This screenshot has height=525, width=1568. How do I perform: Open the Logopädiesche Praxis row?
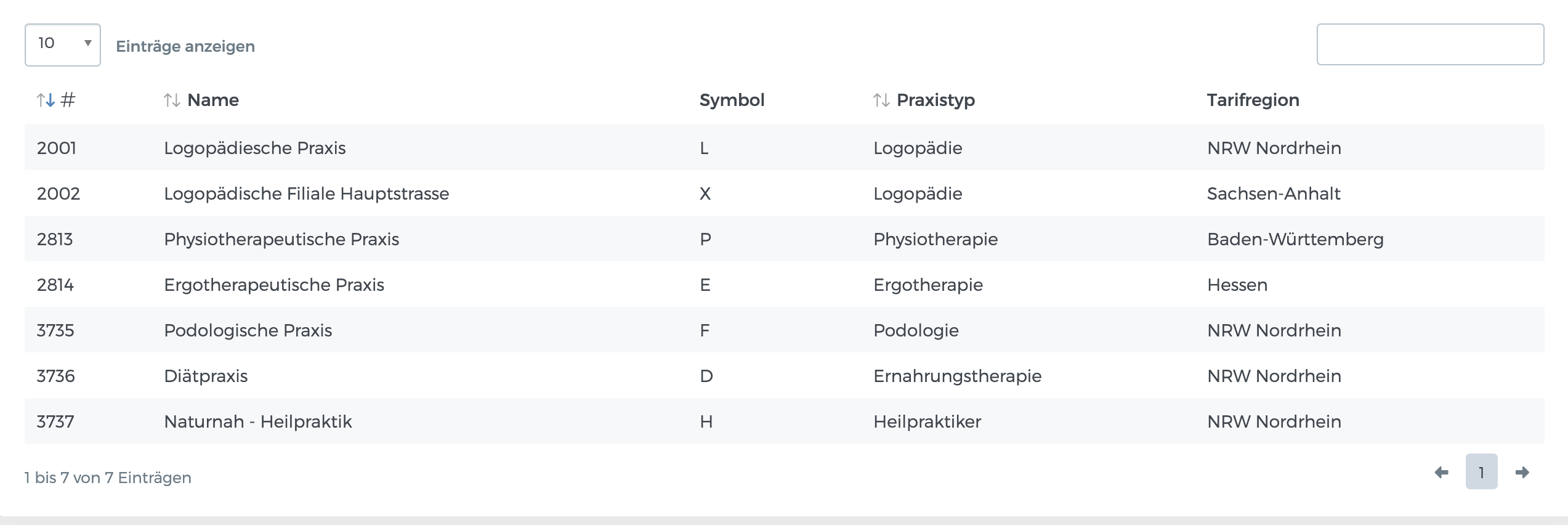[254, 148]
